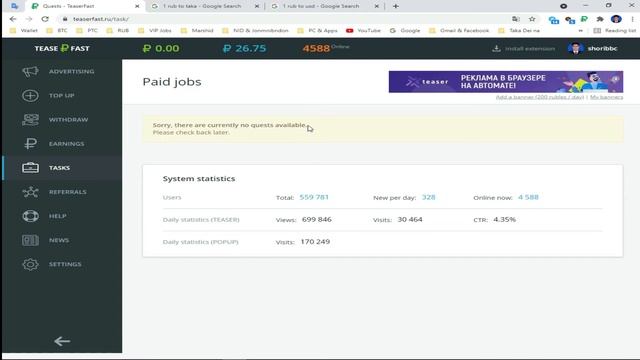Click the Settings gear icon

[30, 264]
